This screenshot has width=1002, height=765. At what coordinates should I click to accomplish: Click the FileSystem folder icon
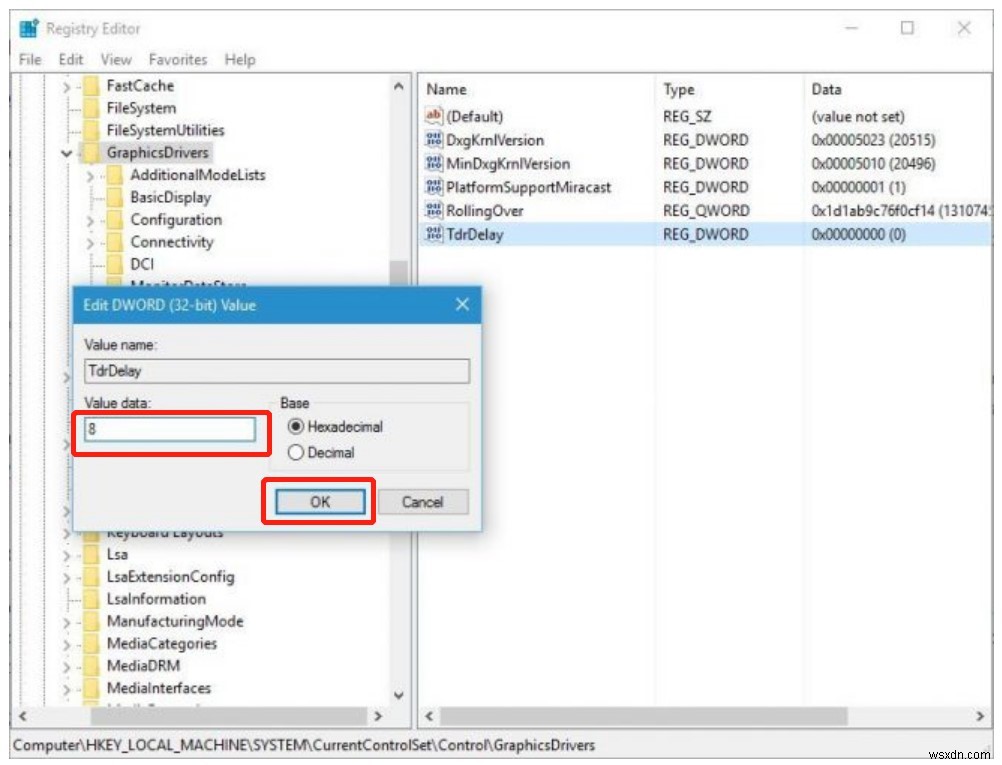[x=92, y=107]
